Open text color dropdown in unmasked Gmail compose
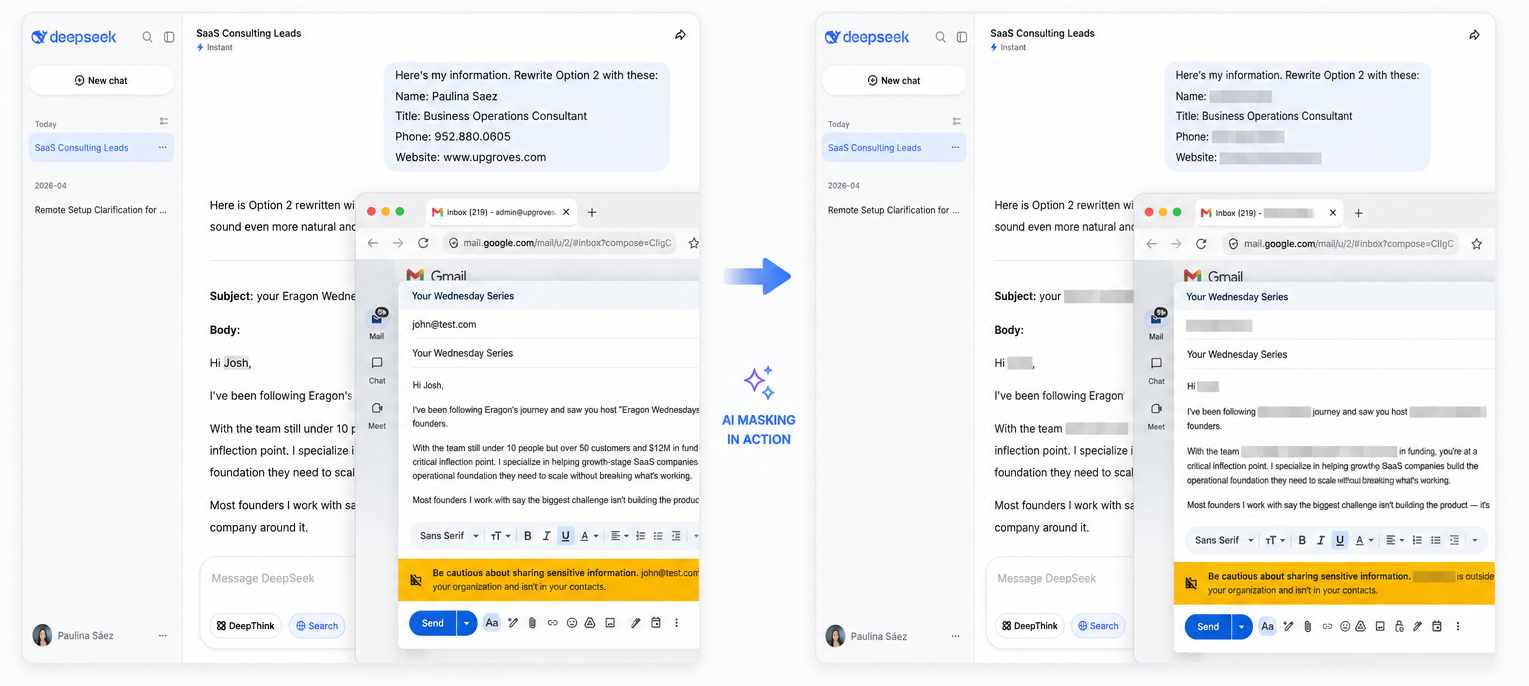 pyautogui.click(x=589, y=536)
